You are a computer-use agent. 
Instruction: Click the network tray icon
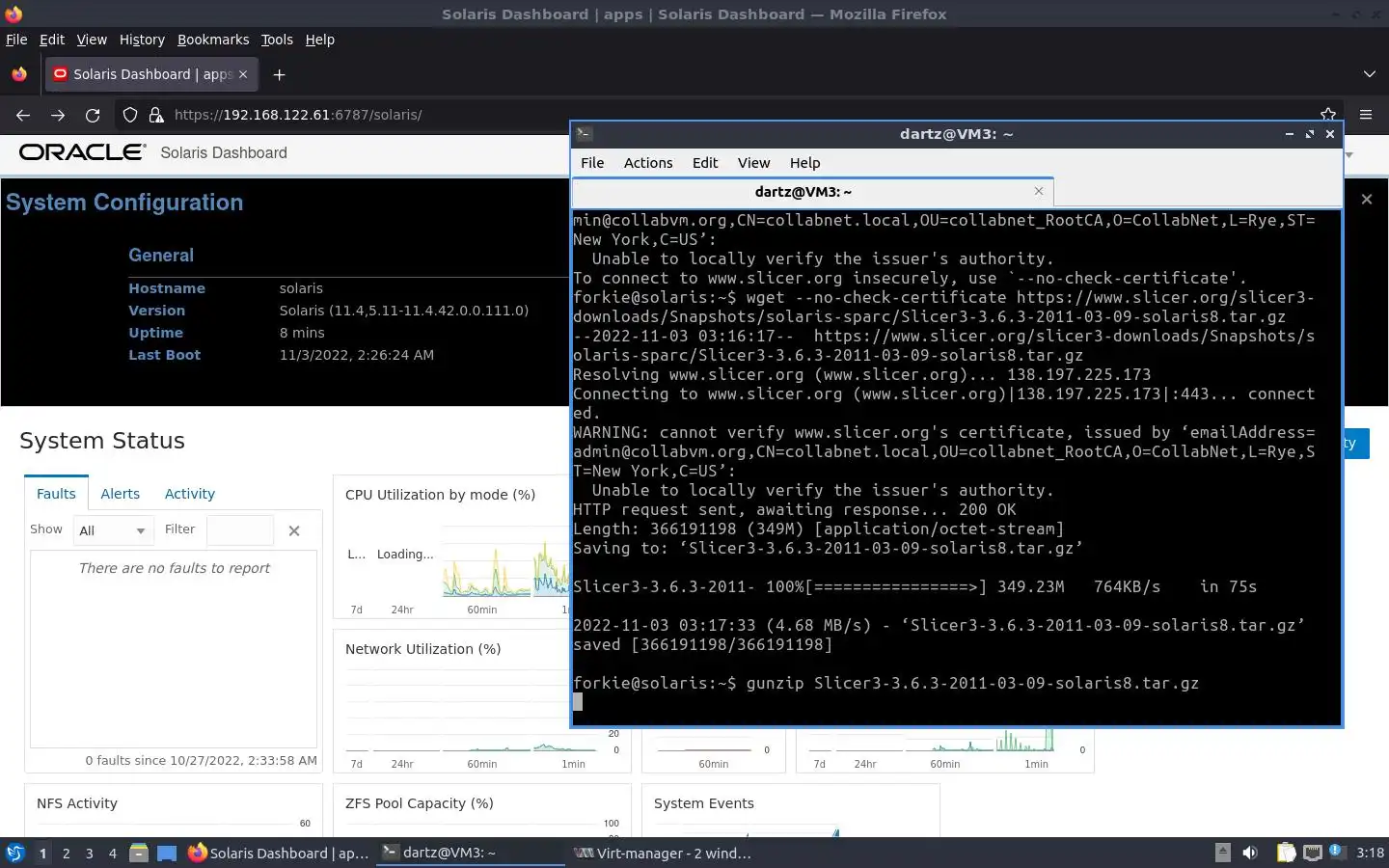tap(1312, 853)
